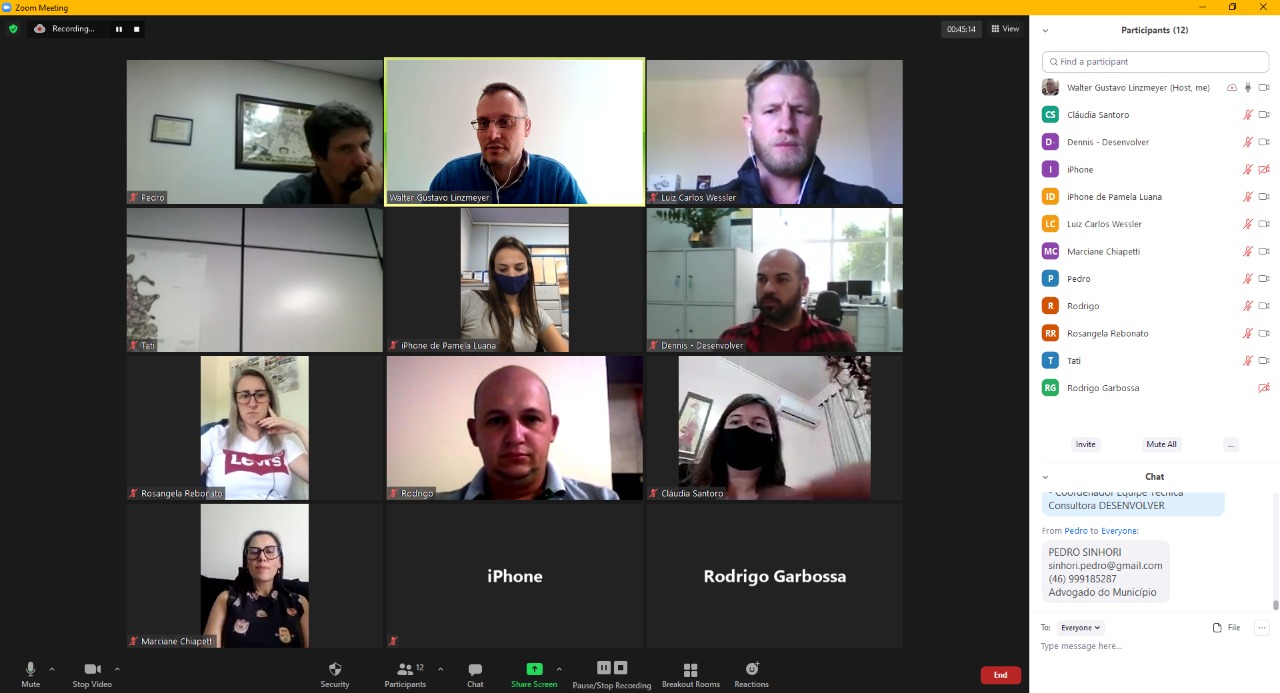
Task: Click the Mute All button
Action: click(x=1161, y=444)
